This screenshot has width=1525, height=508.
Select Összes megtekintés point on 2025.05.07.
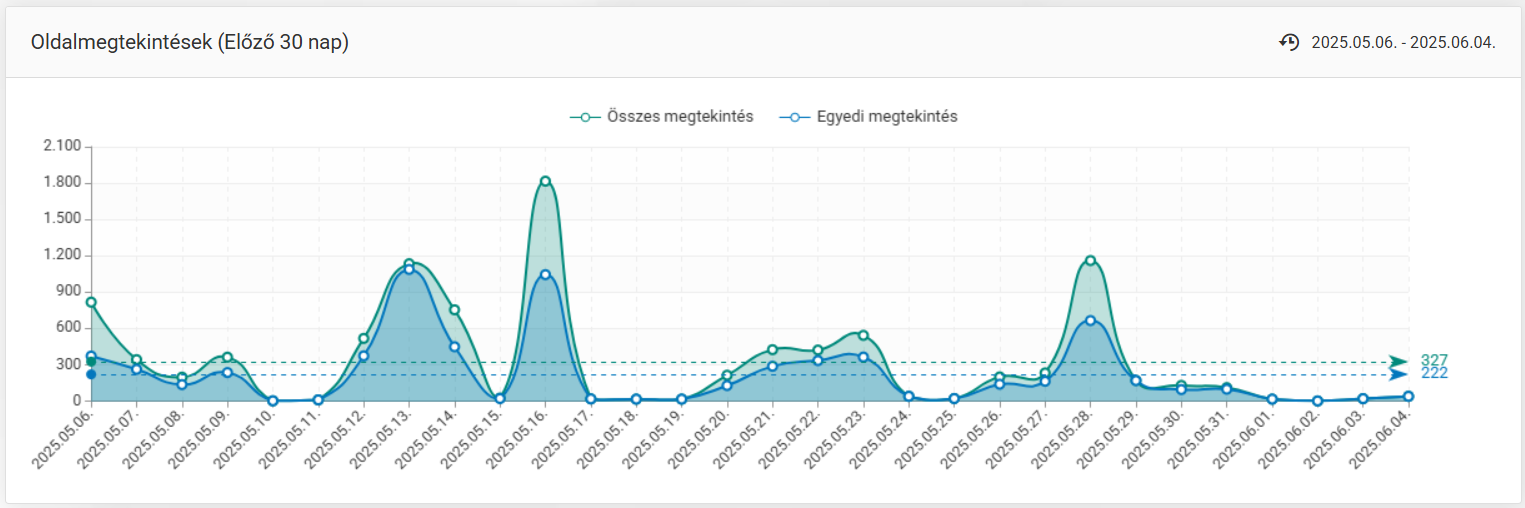[136, 359]
